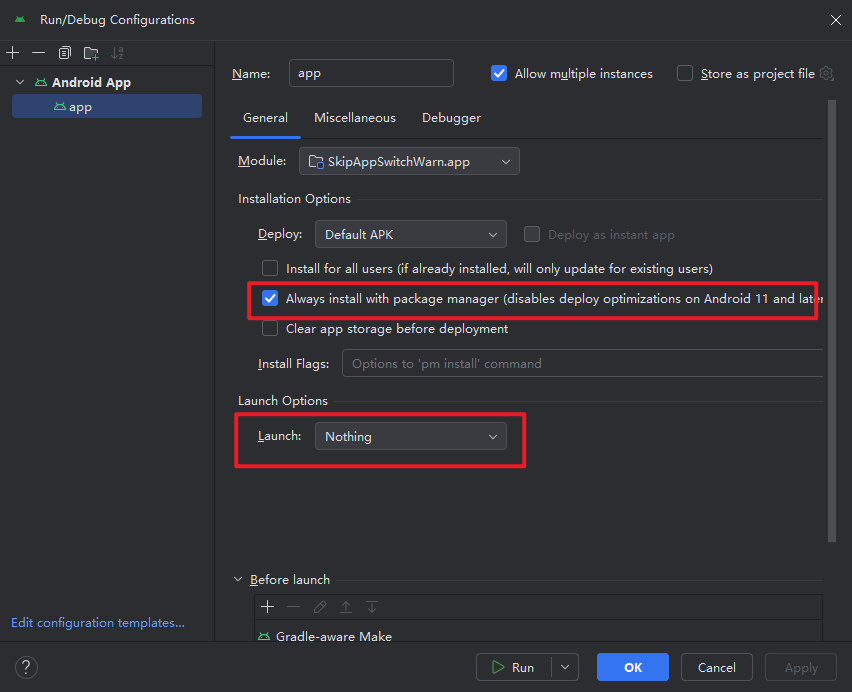Move the Before launch task down
The image size is (852, 692).
(x=372, y=607)
